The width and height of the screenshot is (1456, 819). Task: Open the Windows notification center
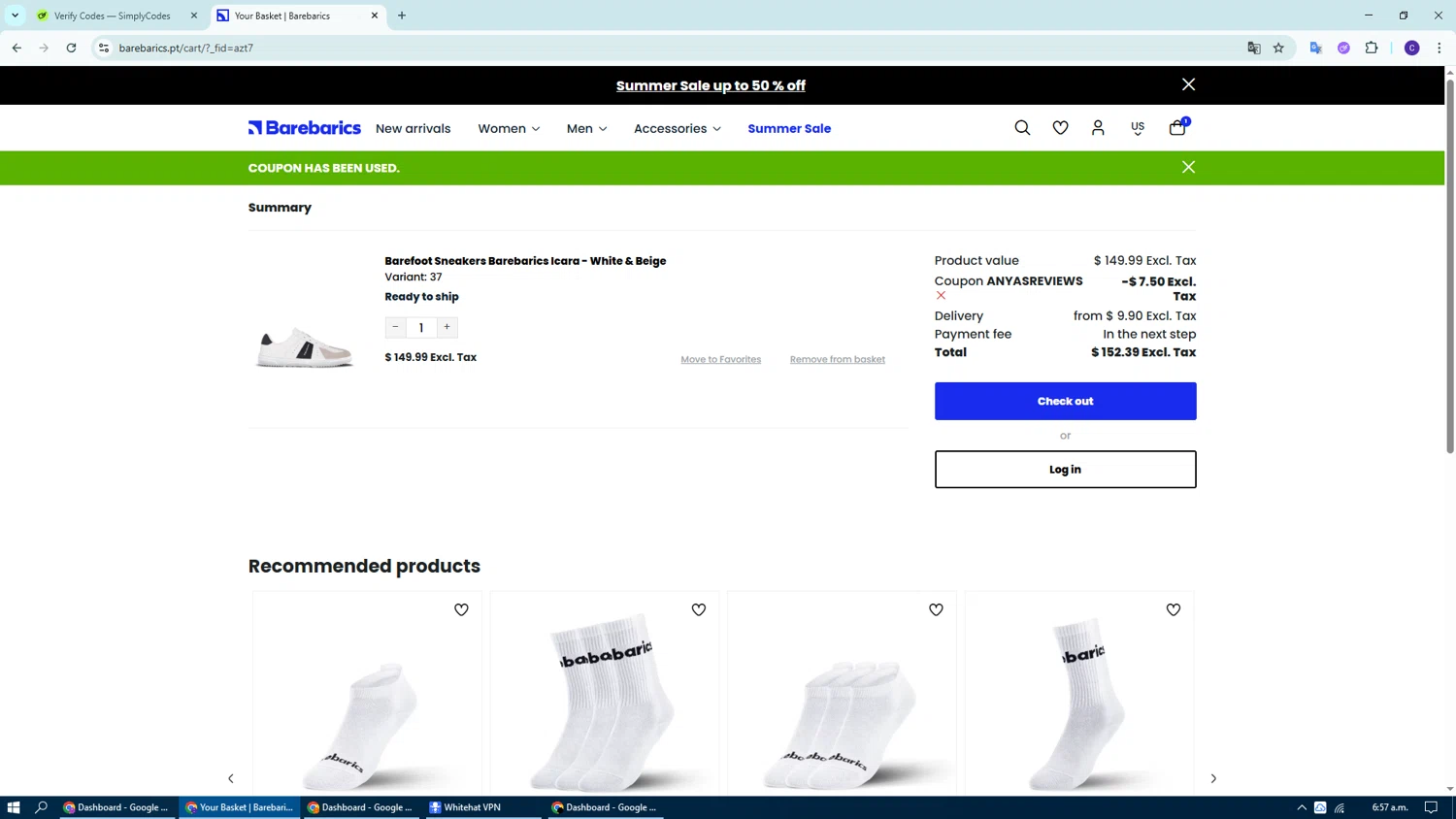tap(1431, 807)
